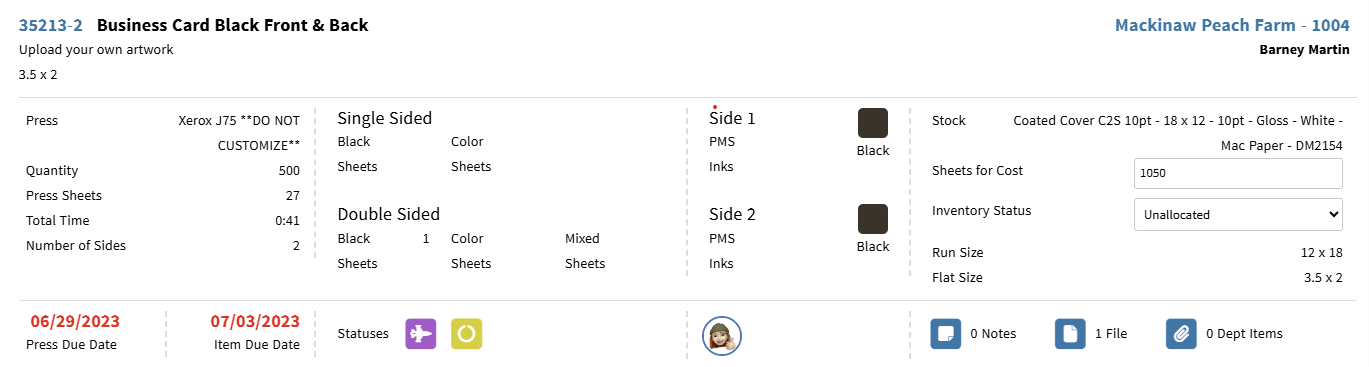Open the 0 Notes icon
1369x367 pixels.
point(946,334)
